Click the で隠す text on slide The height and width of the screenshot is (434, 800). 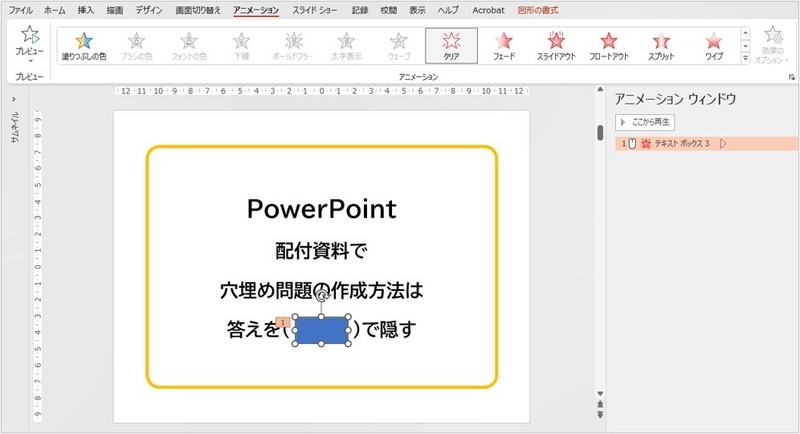pyautogui.click(x=390, y=329)
